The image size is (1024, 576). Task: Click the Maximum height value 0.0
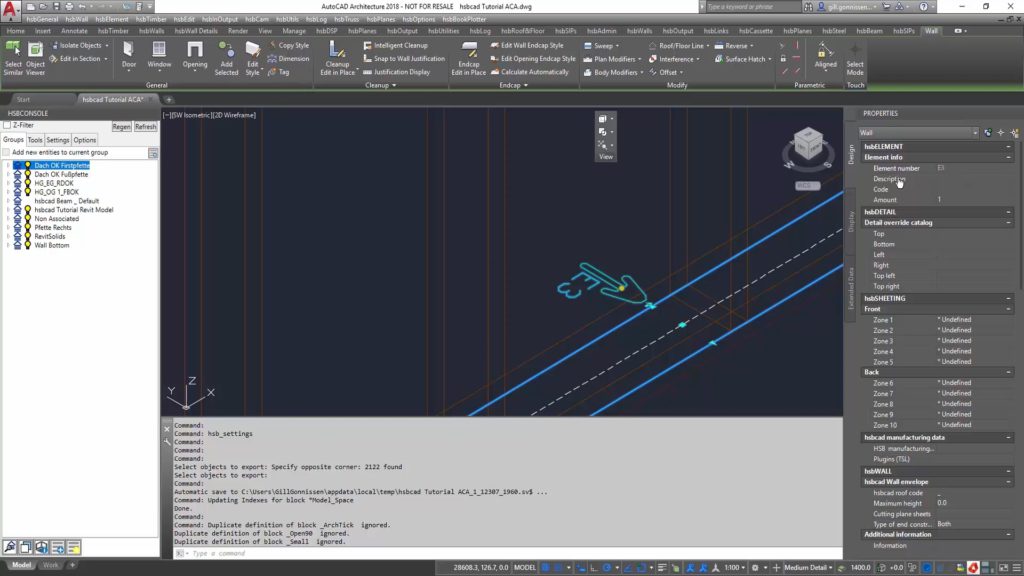tap(942, 503)
